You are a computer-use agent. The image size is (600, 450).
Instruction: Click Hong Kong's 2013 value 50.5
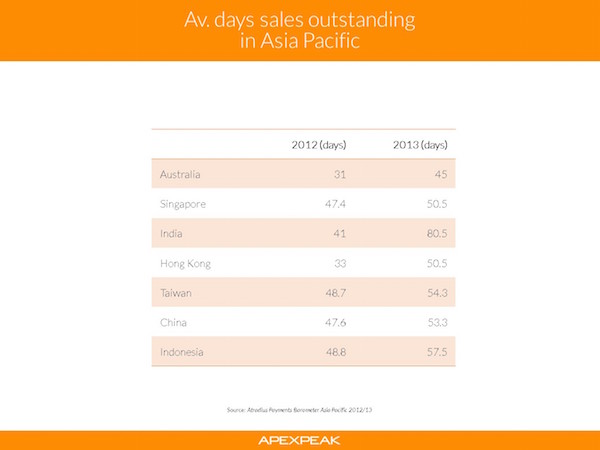437,263
